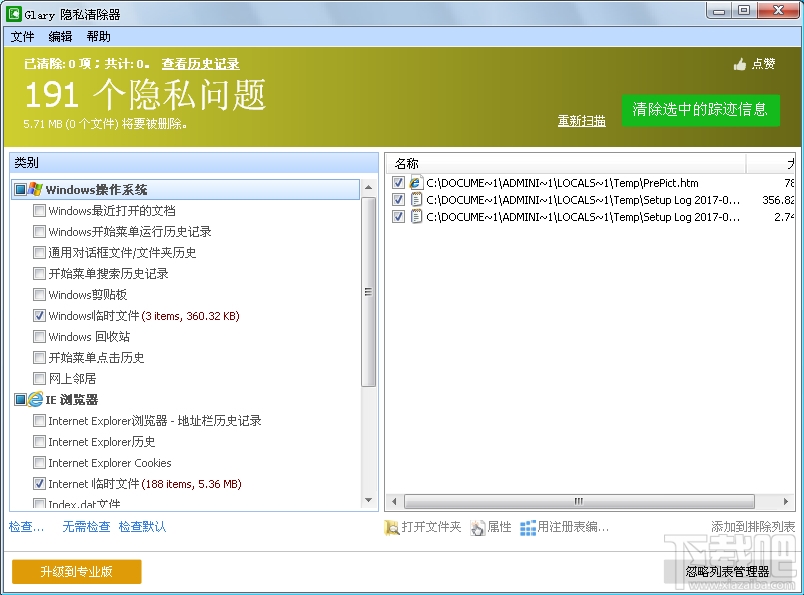Screen dimensions: 804x595
Task: Uncheck Internet 临时文件 checkbox
Action: click(x=39, y=484)
